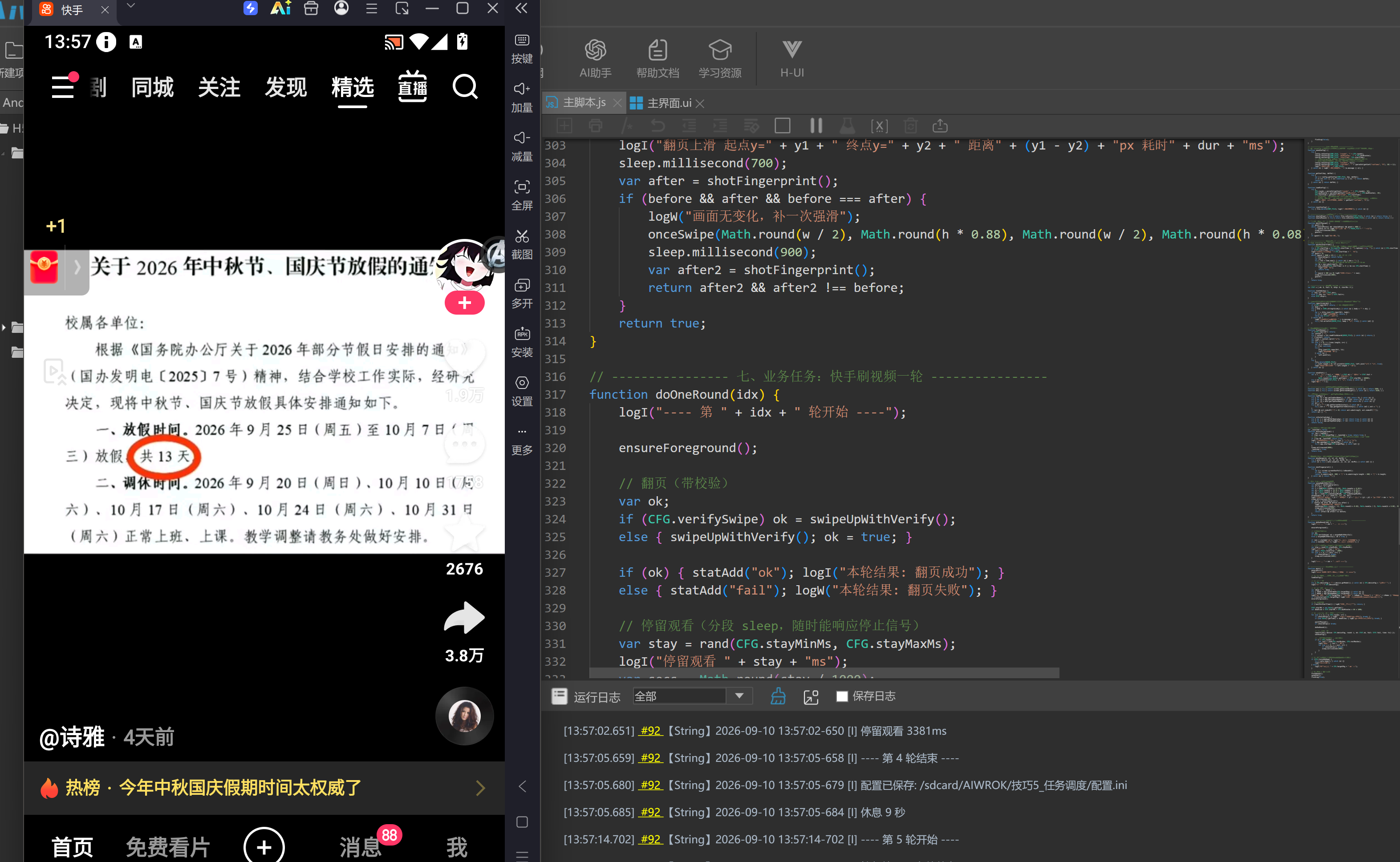The width and height of the screenshot is (1400, 862).
Task: Take a 截图 screenshot
Action: 522,245
